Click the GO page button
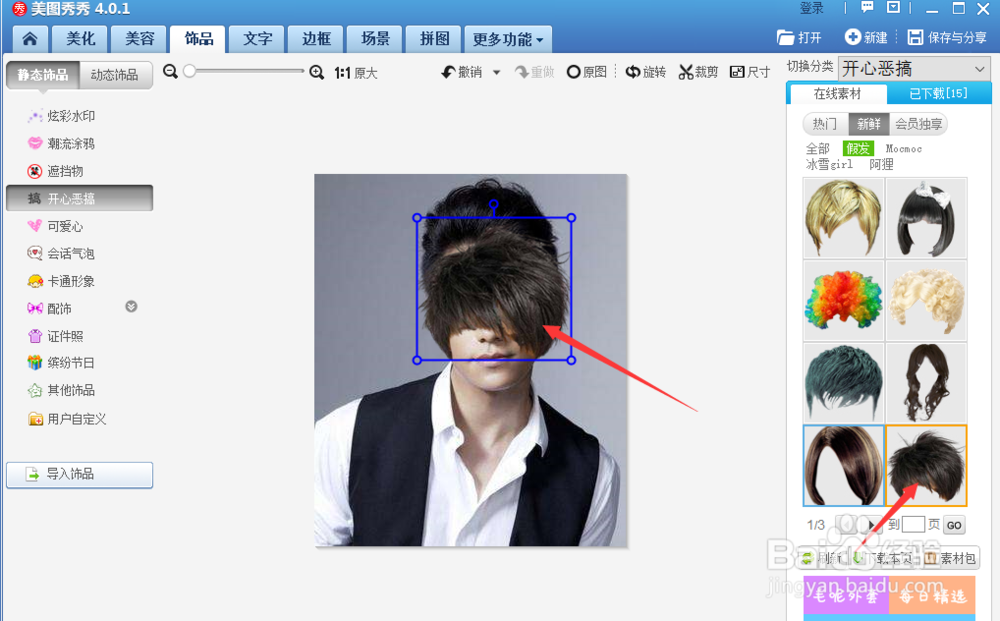 (954, 525)
